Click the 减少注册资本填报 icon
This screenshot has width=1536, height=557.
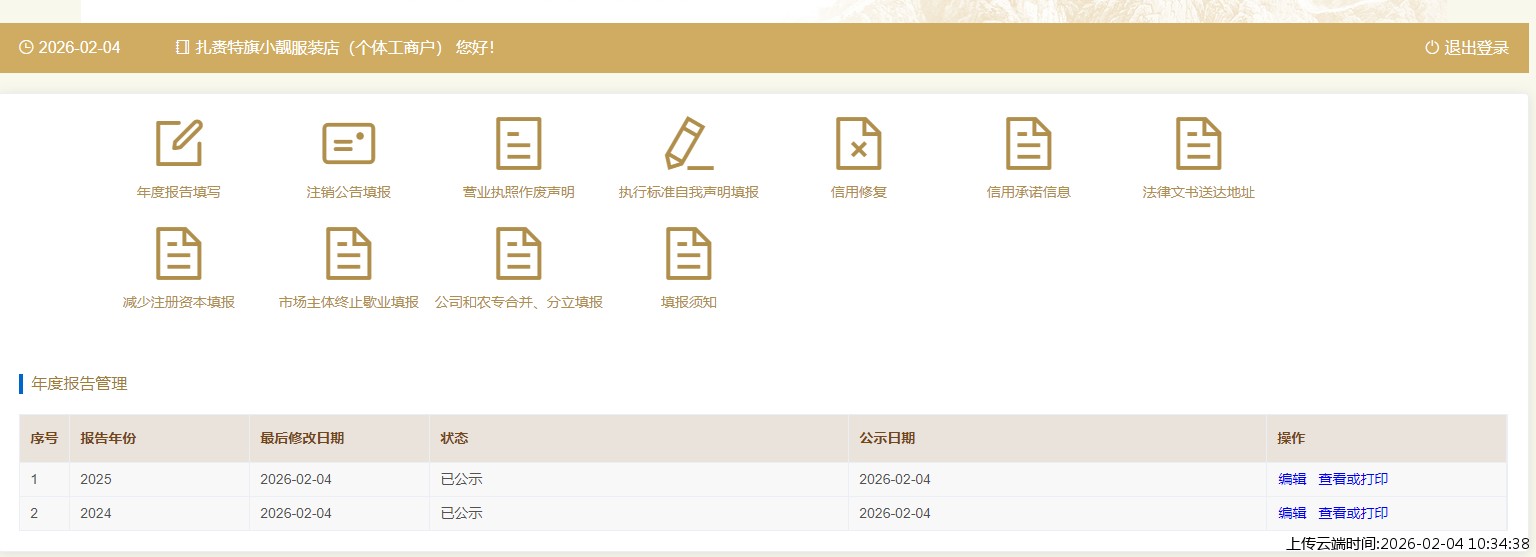coord(179,254)
